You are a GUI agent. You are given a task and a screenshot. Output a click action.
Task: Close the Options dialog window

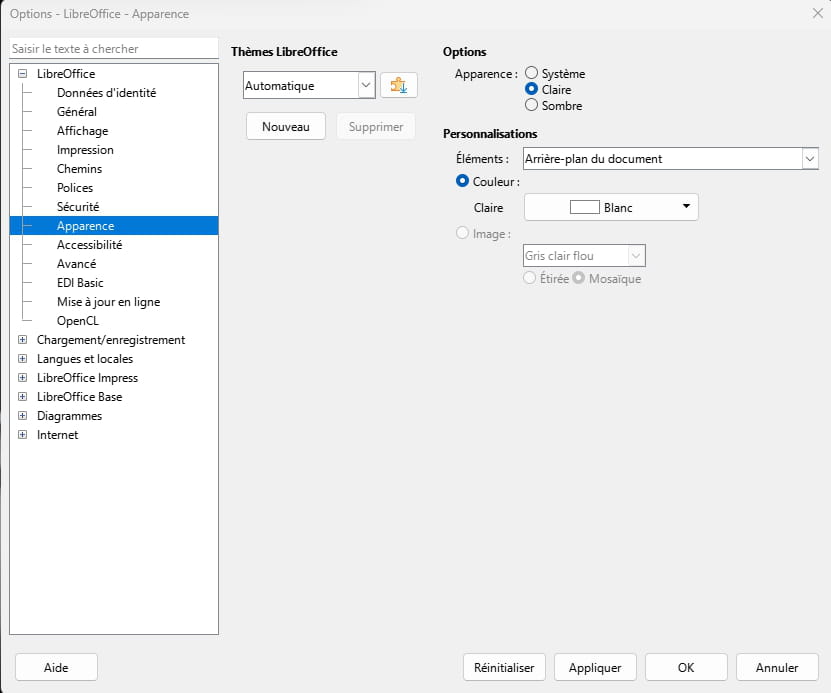[817, 13]
